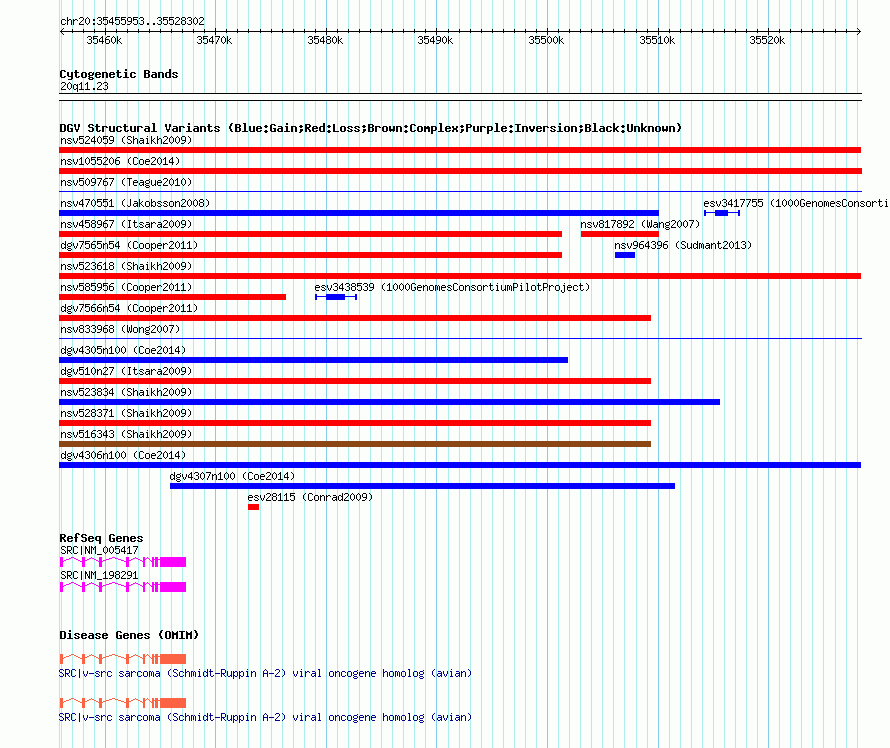Click the dgv4306n100 (Coe2014) gain bar
This screenshot has width=890, height=748.
tap(460, 465)
